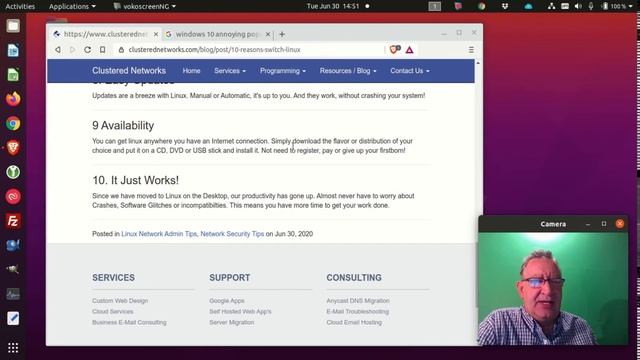This screenshot has height=360, width=640.
Task: Switch to windows 10 annoying tab
Action: coord(218,34)
